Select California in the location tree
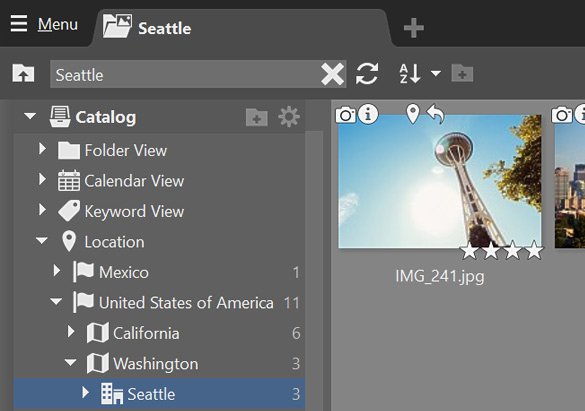585x411 pixels. click(x=146, y=333)
